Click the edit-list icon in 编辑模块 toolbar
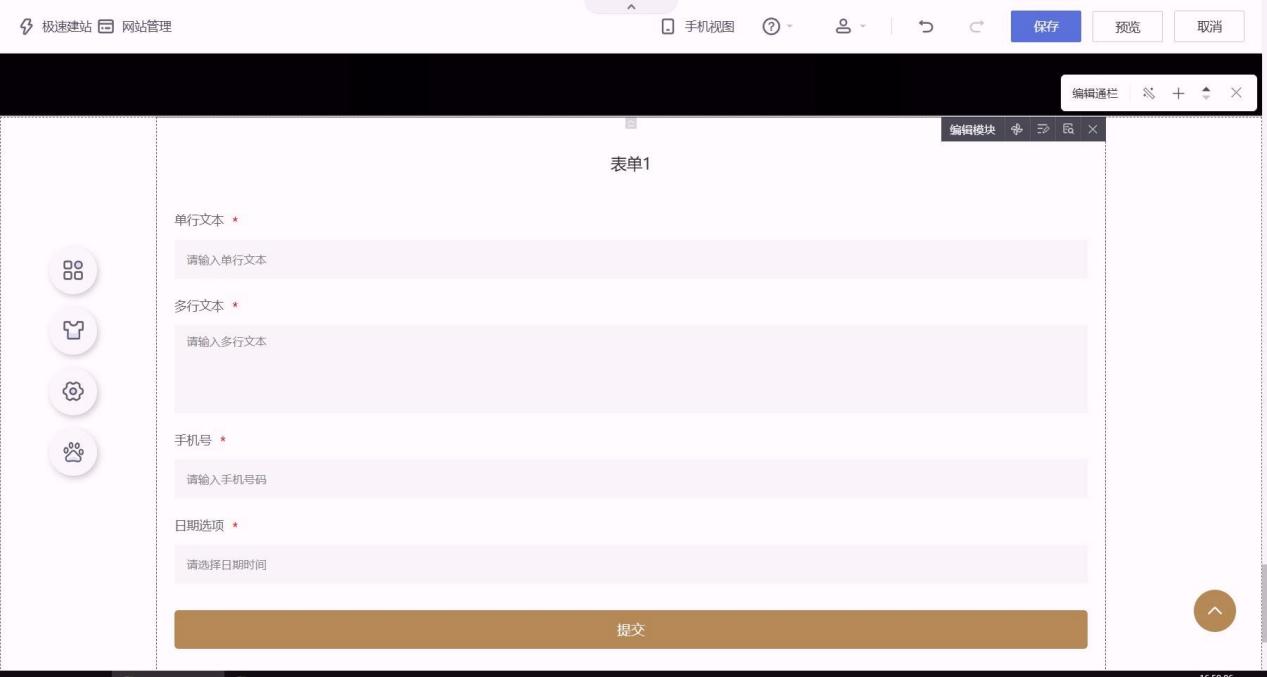Image resolution: width=1267 pixels, height=677 pixels. tap(1042, 129)
